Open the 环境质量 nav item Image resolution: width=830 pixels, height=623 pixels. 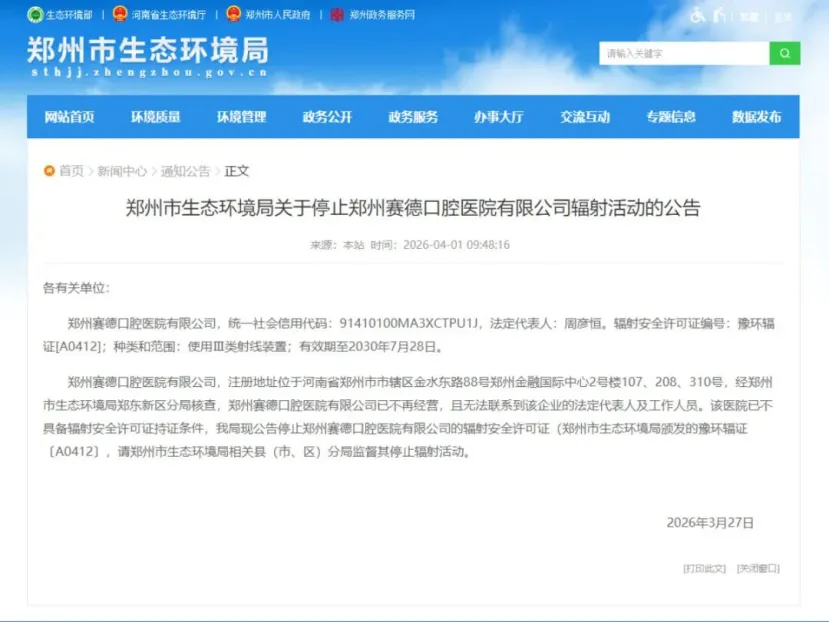point(156,117)
